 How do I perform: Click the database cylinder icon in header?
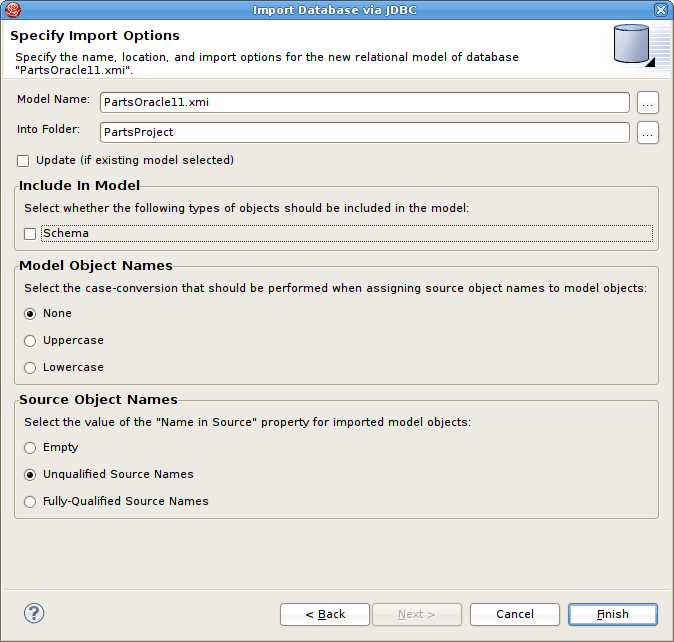point(633,46)
